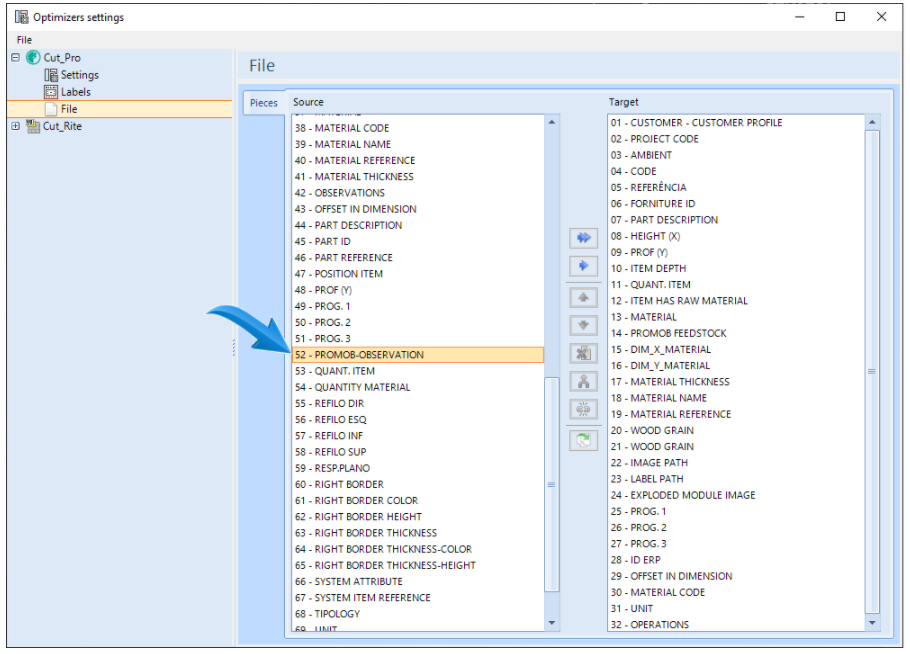Click the restore defaults green arrow button
Viewport: 910px width, 654px height.
[583, 441]
